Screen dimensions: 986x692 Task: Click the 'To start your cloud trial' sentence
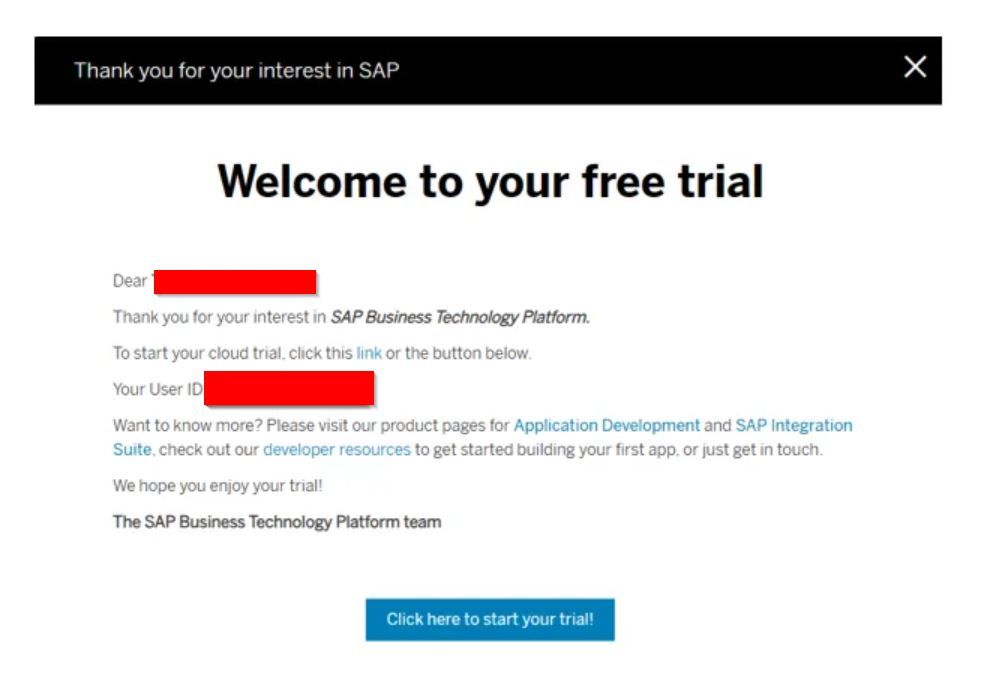pyautogui.click(x=322, y=353)
